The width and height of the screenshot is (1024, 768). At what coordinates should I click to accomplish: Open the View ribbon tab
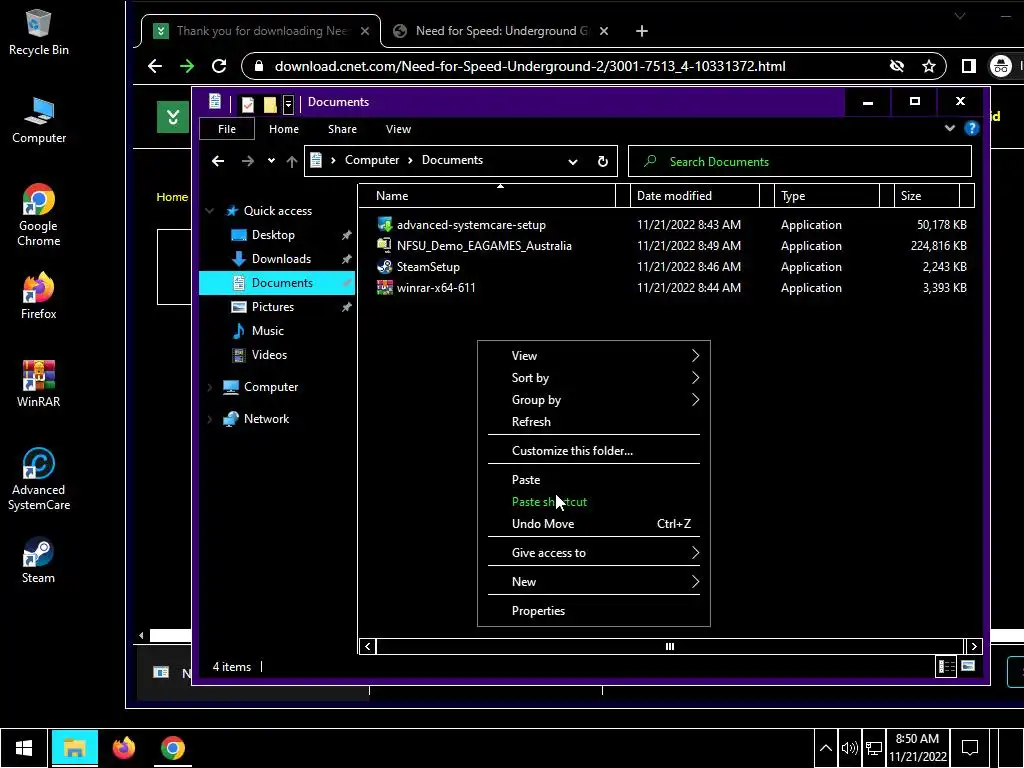pyautogui.click(x=398, y=129)
